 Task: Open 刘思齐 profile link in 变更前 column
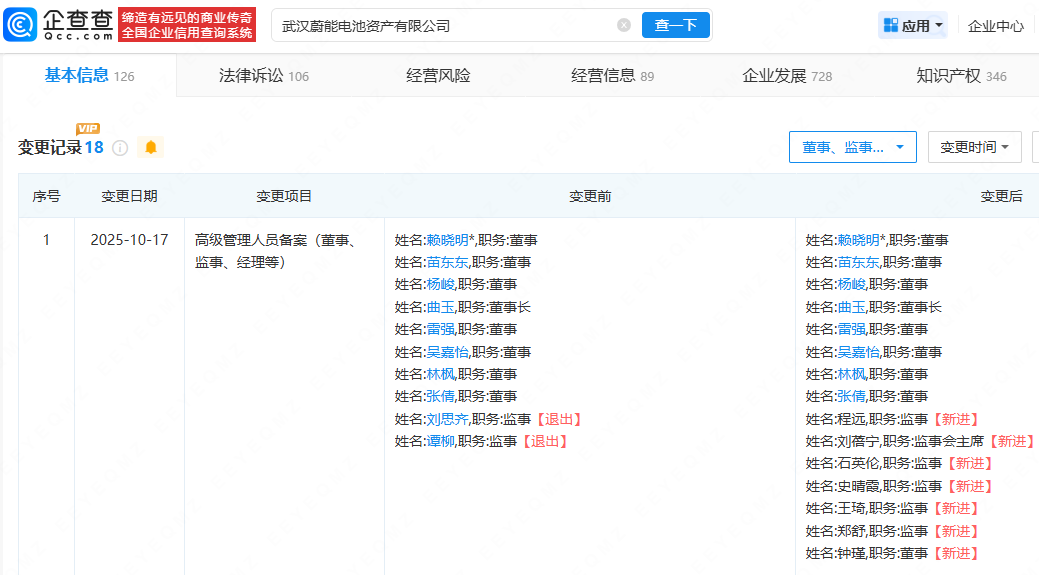coord(447,419)
